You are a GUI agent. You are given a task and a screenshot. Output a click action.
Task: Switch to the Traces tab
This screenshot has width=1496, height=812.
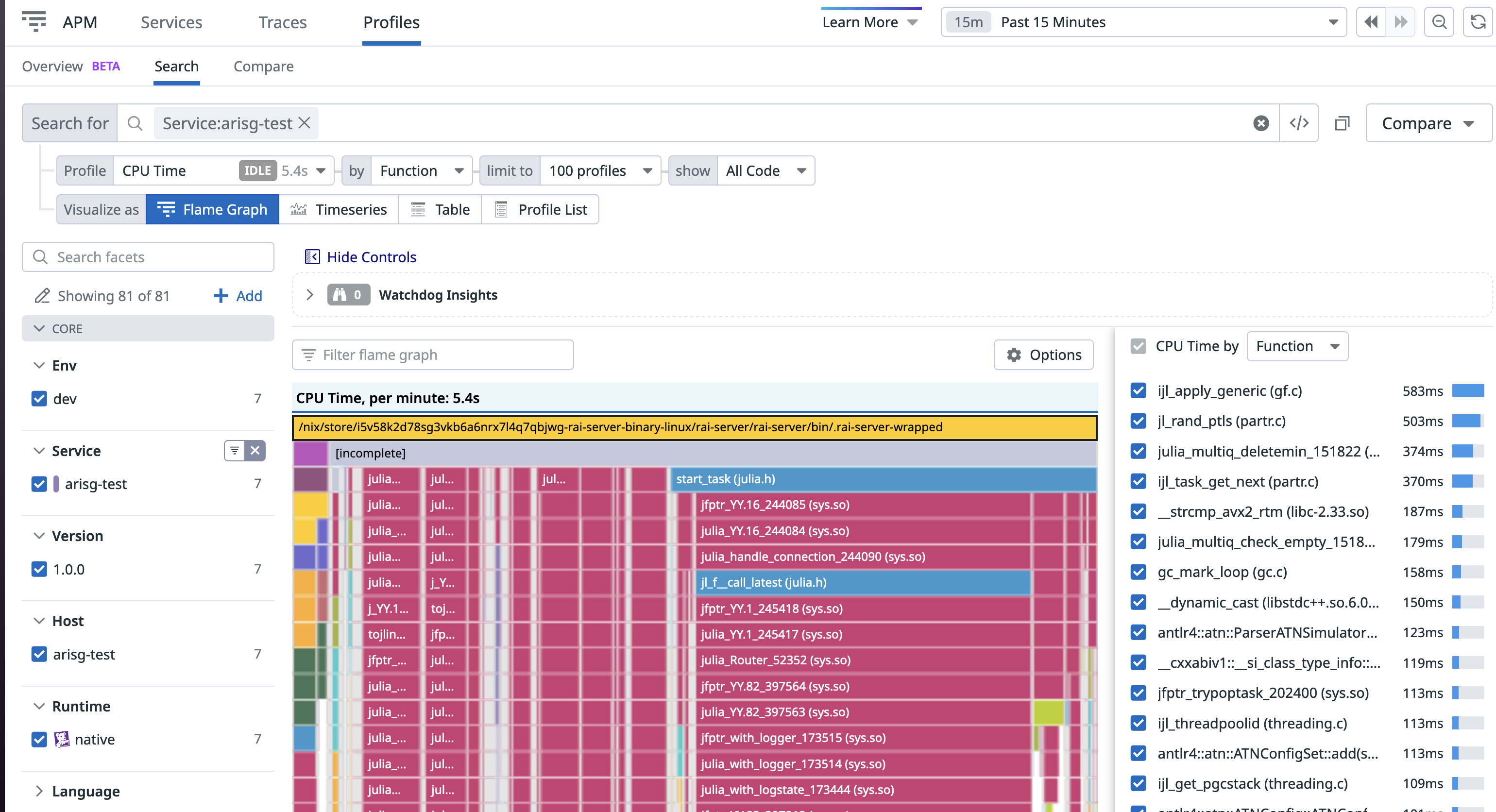point(282,22)
